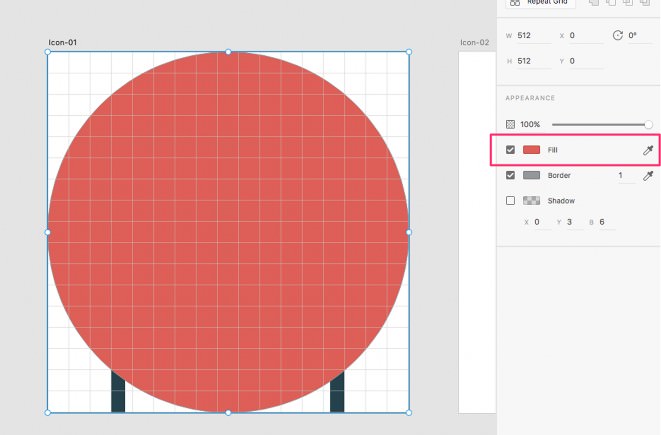Use the Border eyedropper tool
Image resolution: width=661 pixels, height=435 pixels.
[648, 175]
